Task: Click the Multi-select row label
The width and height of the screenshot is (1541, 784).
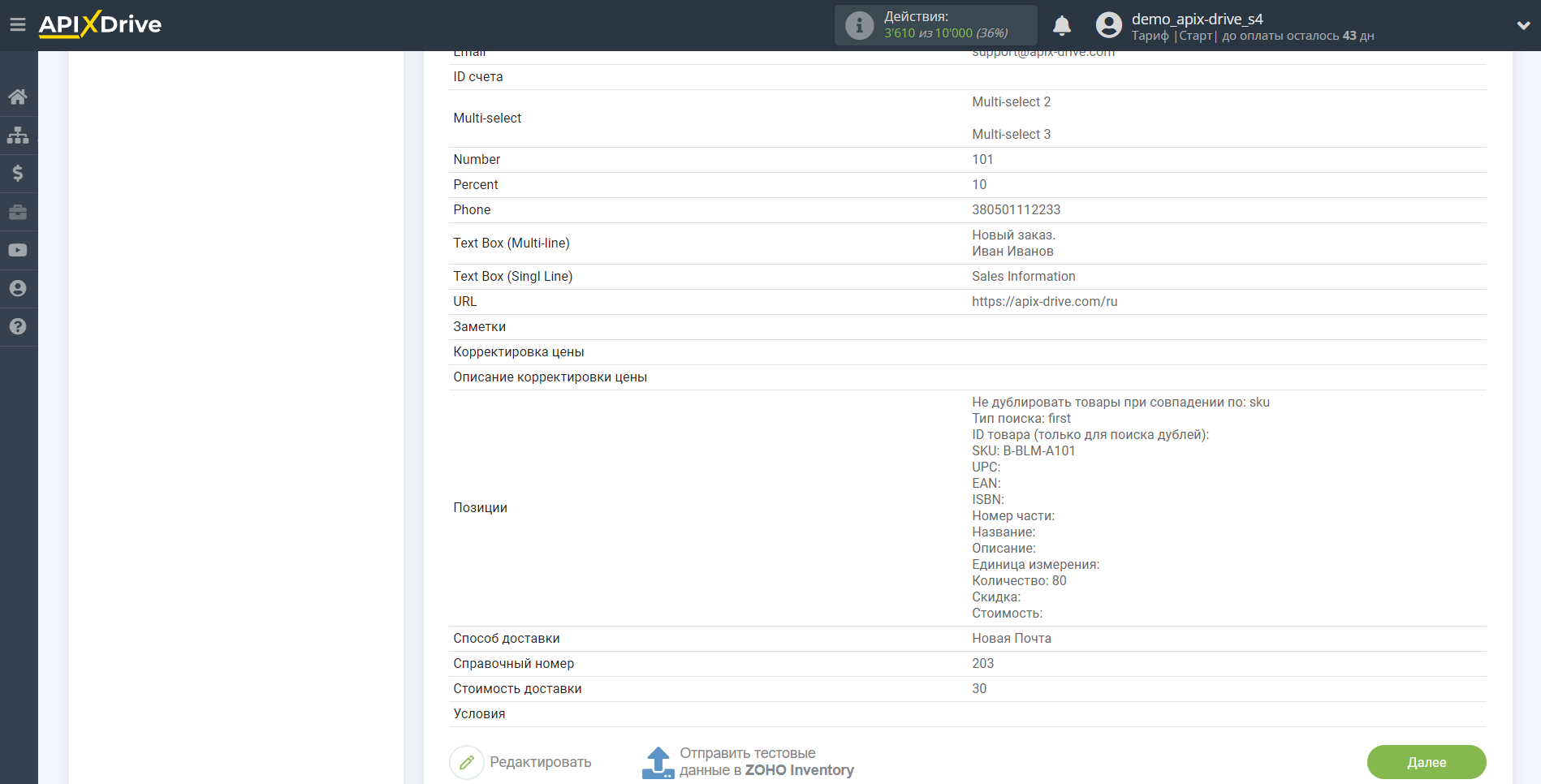Action: pyautogui.click(x=487, y=118)
